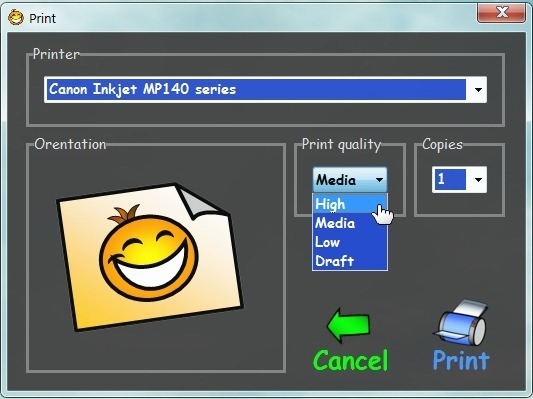Select the Canon Inkjet MP140 series field
The height and width of the screenshot is (399, 533).
(265, 90)
